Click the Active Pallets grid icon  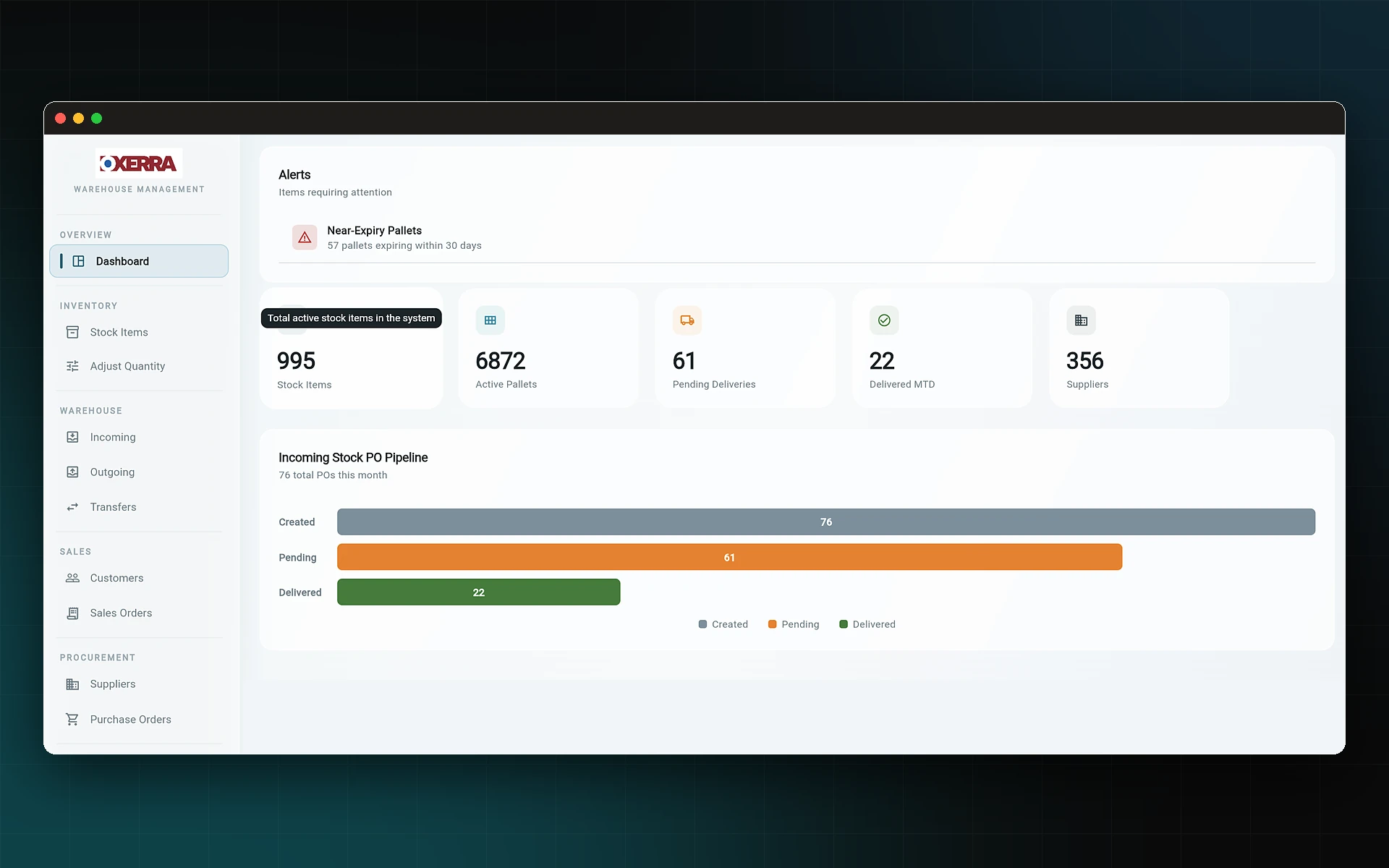490,320
